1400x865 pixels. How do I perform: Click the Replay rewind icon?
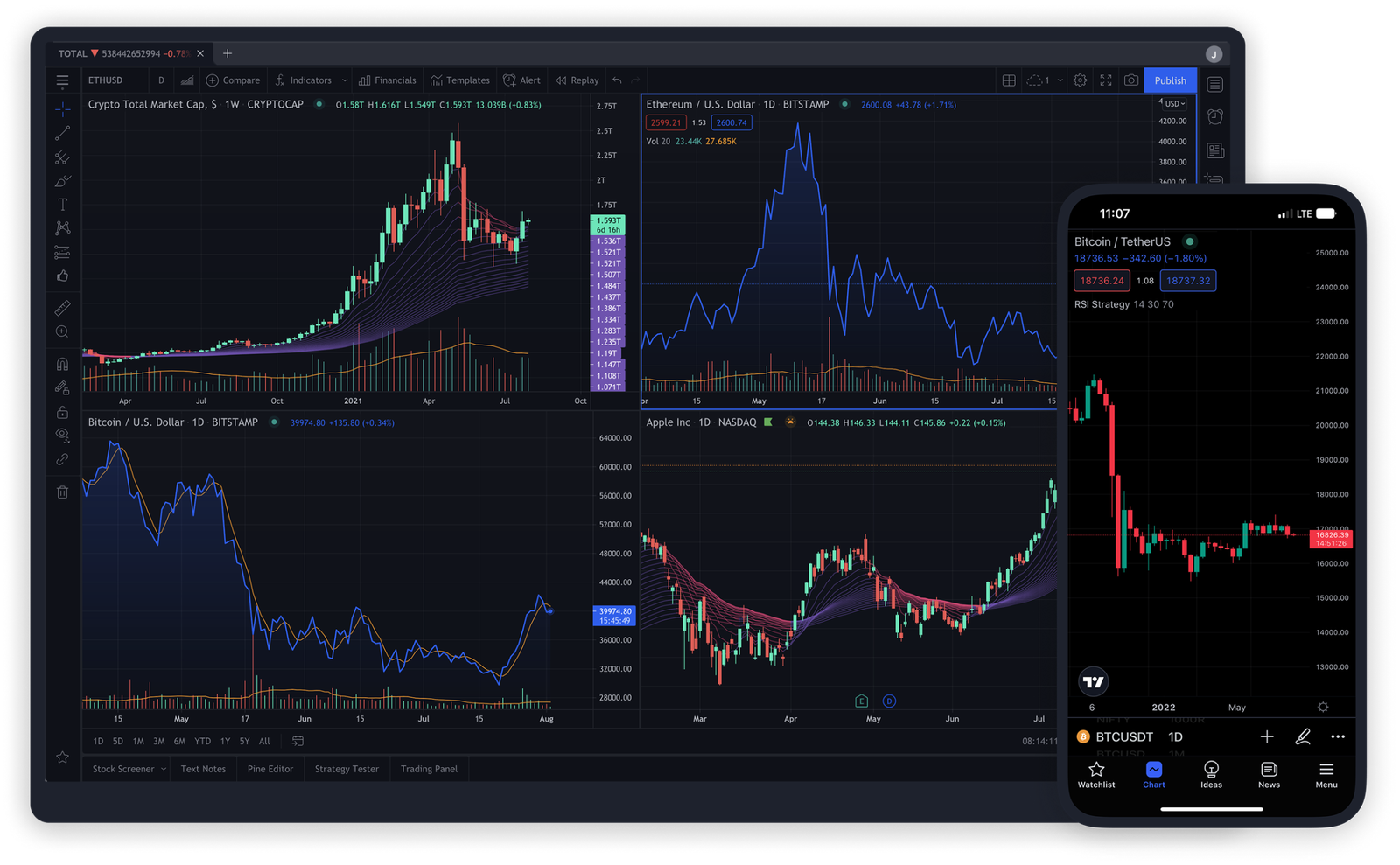click(561, 80)
